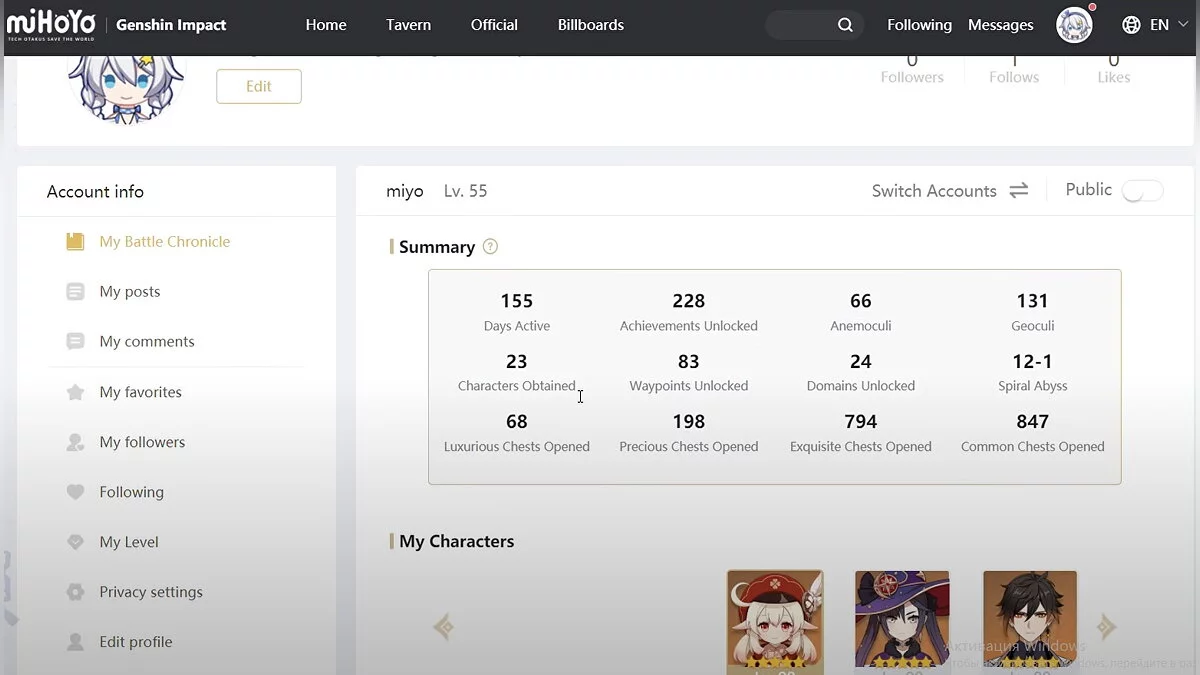Click the My comments speech bubble icon
1200x675 pixels.
point(75,341)
